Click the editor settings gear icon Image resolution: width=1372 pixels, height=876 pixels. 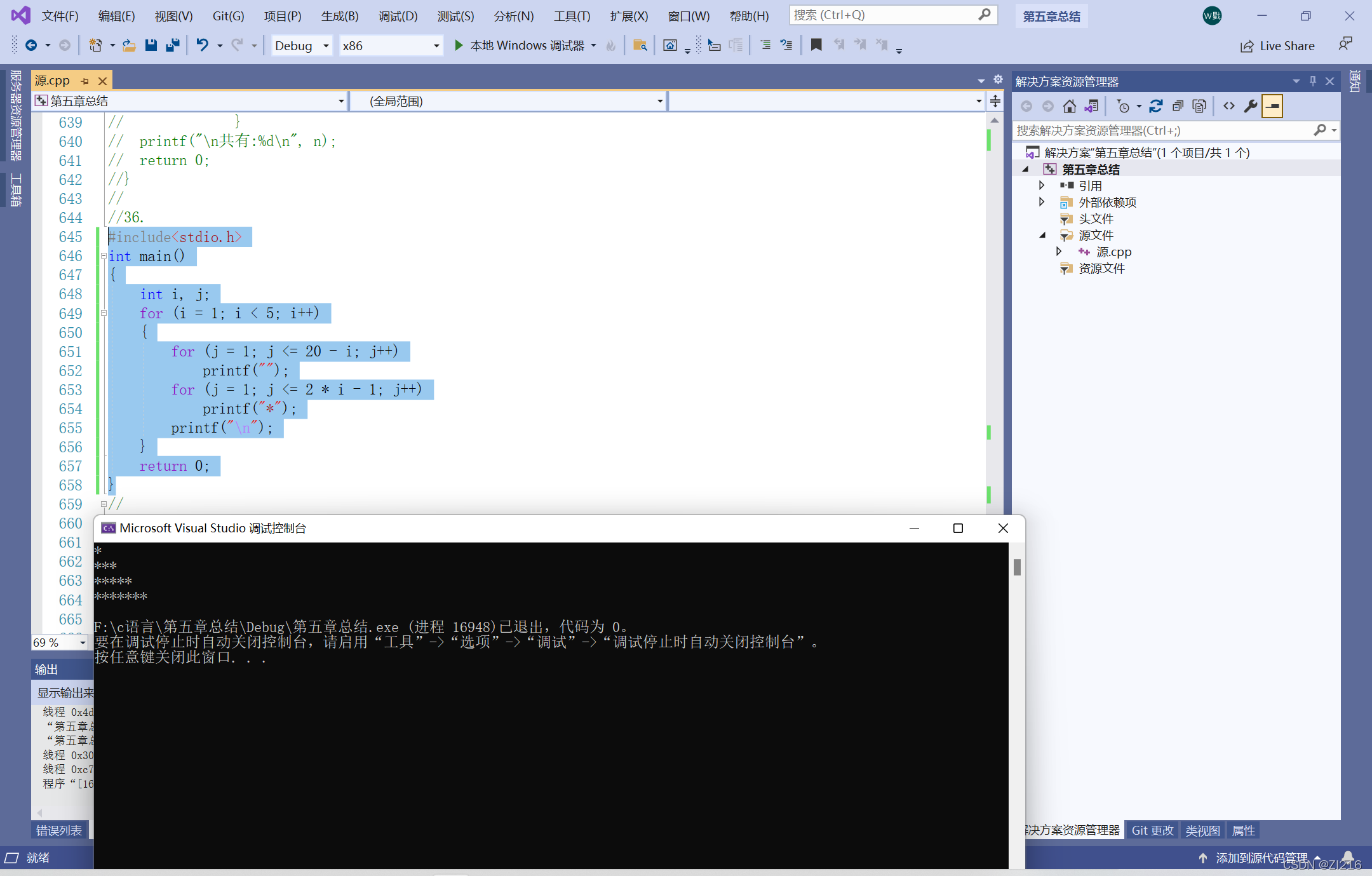[998, 79]
